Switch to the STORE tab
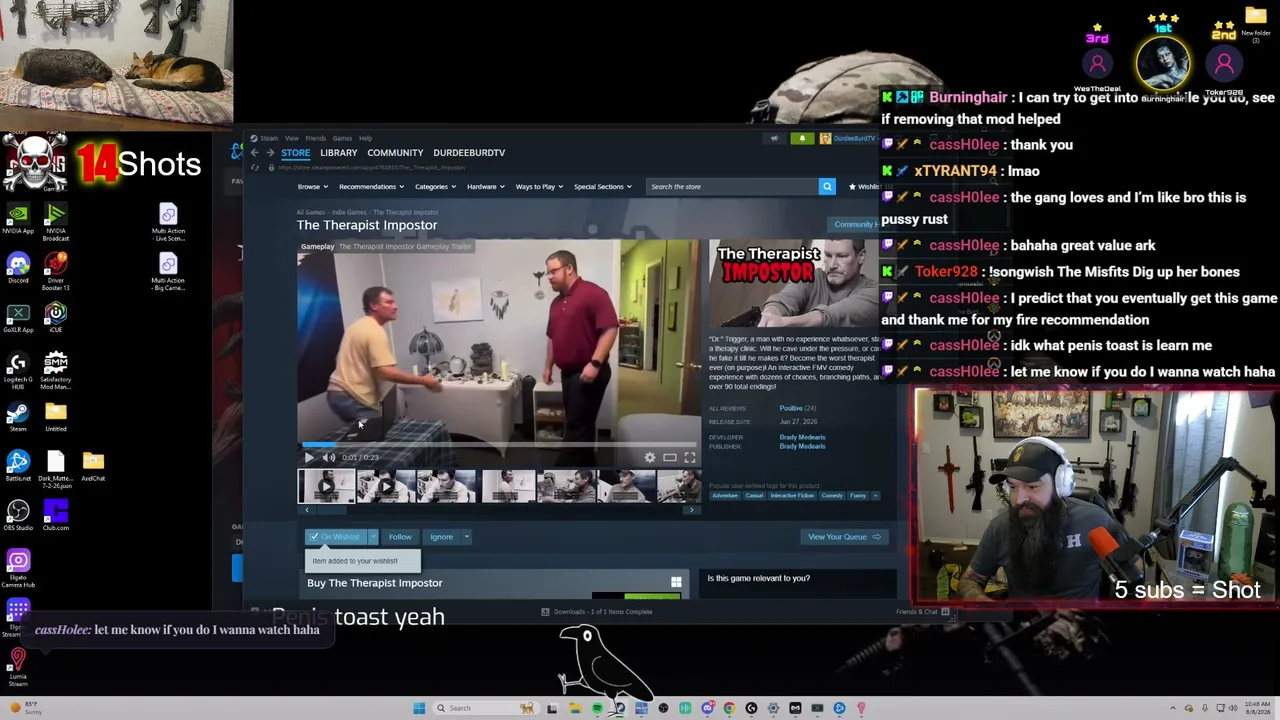 (x=295, y=153)
